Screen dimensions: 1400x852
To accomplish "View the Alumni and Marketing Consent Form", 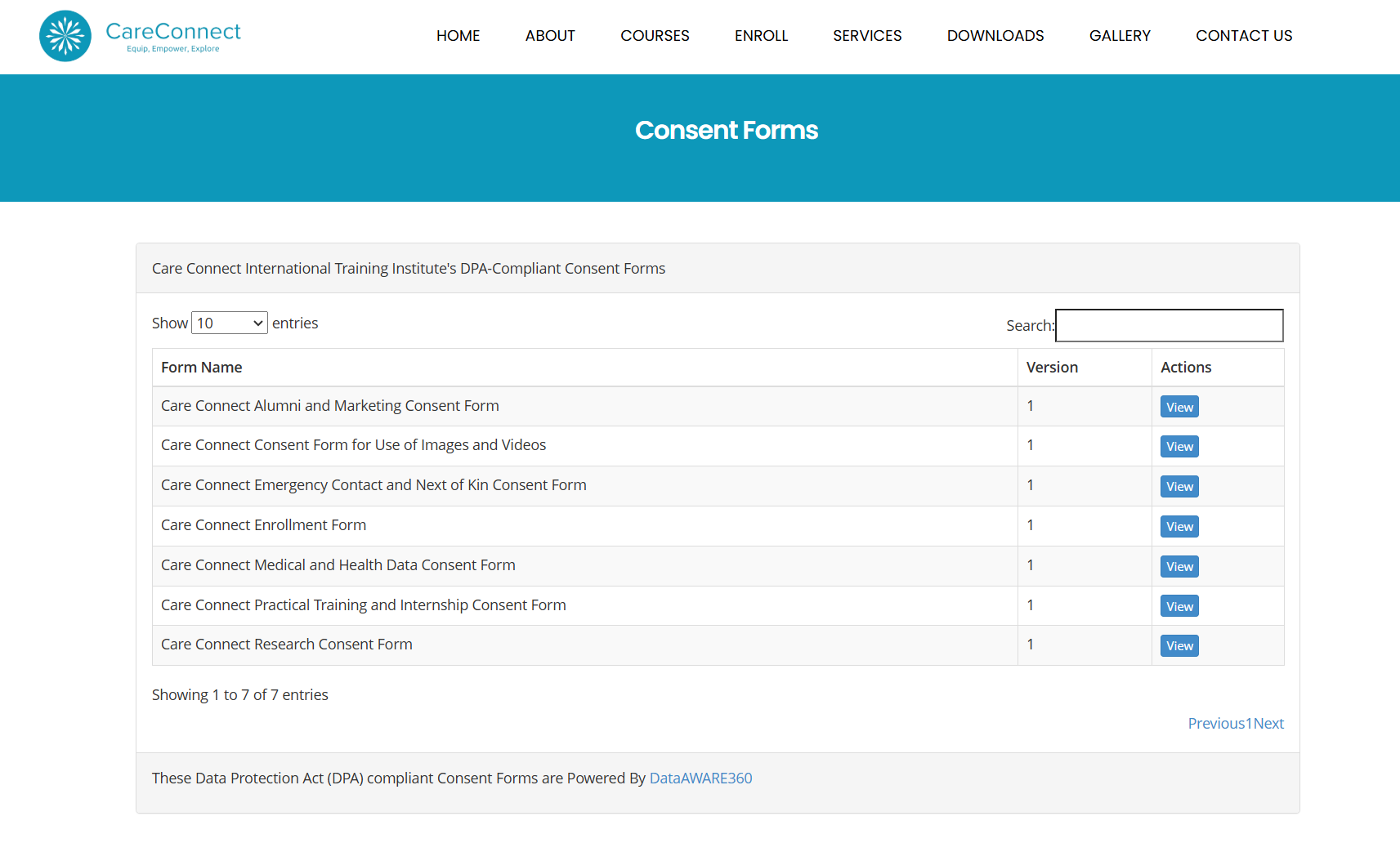I will pyautogui.click(x=1179, y=406).
